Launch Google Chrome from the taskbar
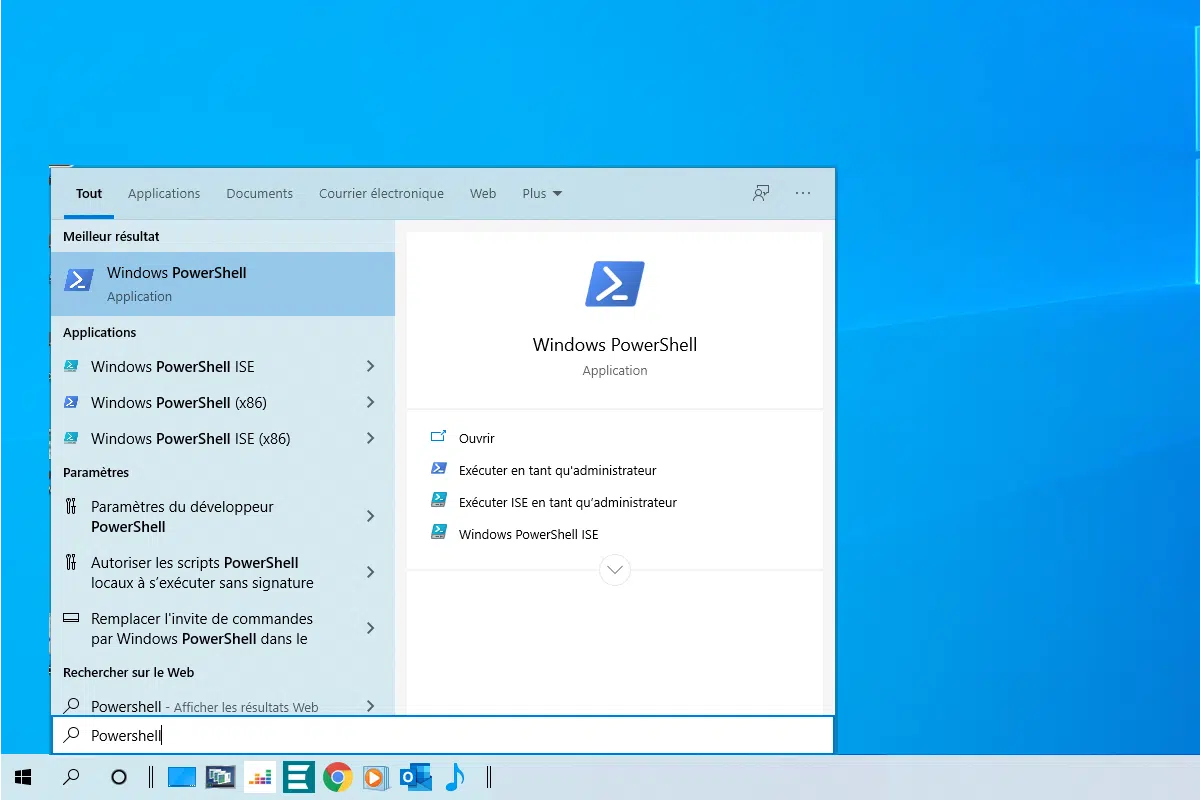 point(338,777)
